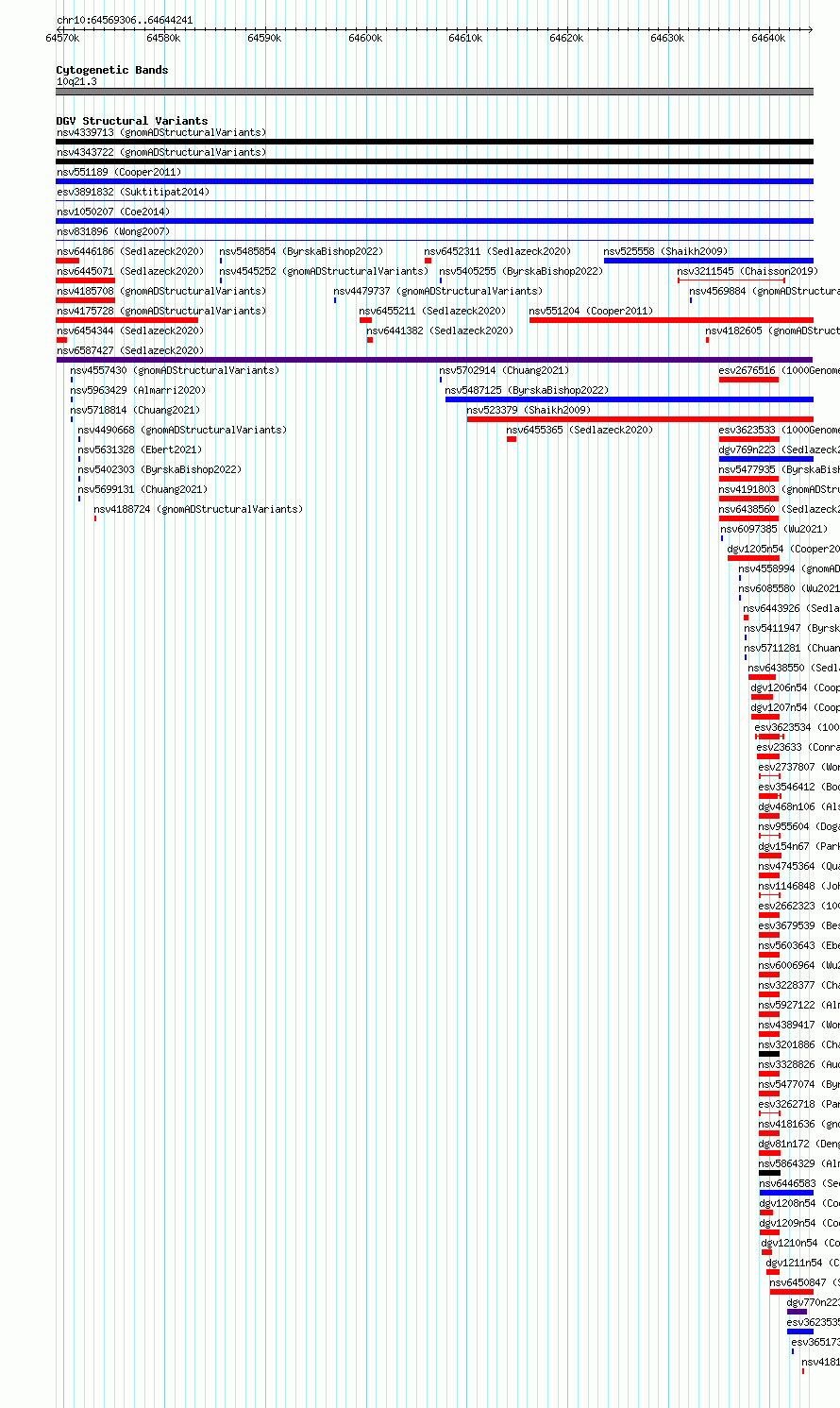Click nsv5631328 (Ebert2021) label

tap(141, 450)
